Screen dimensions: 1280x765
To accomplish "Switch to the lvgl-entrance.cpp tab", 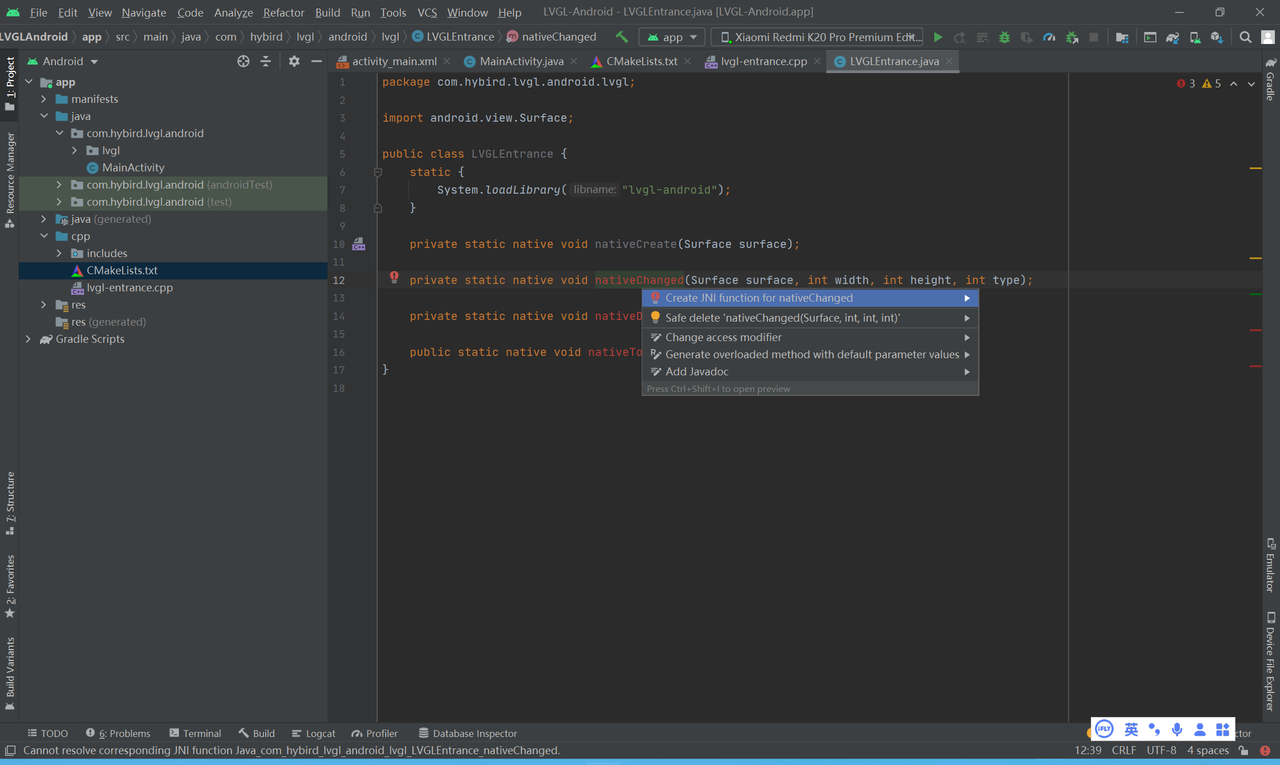I will coord(763,61).
